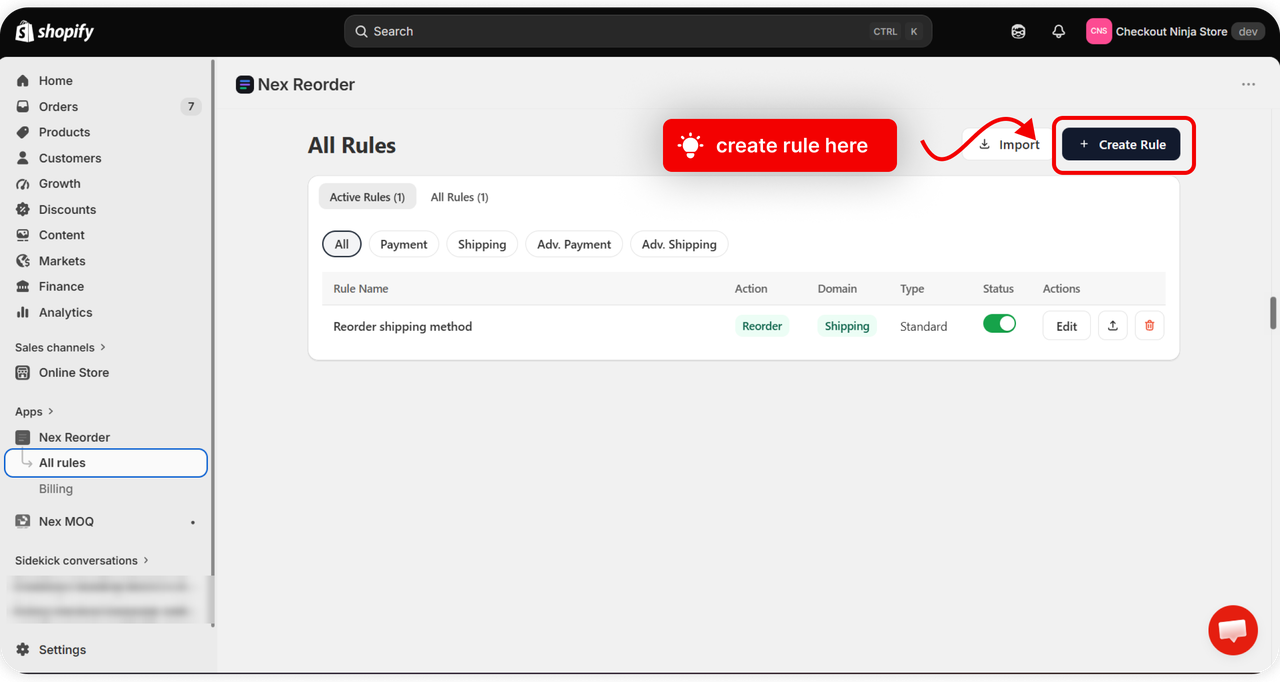Image resolution: width=1280 pixels, height=682 pixels.
Task: Click the Domain column header
Action: (837, 289)
